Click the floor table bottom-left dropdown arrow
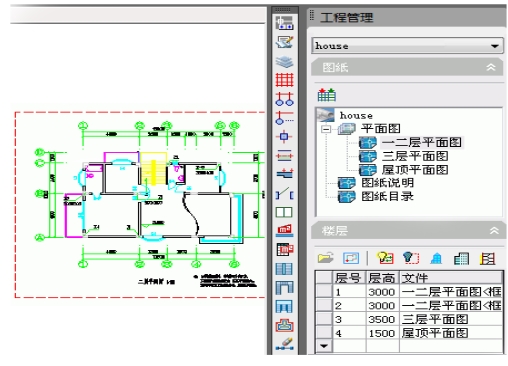508x366 pixels. point(324,346)
